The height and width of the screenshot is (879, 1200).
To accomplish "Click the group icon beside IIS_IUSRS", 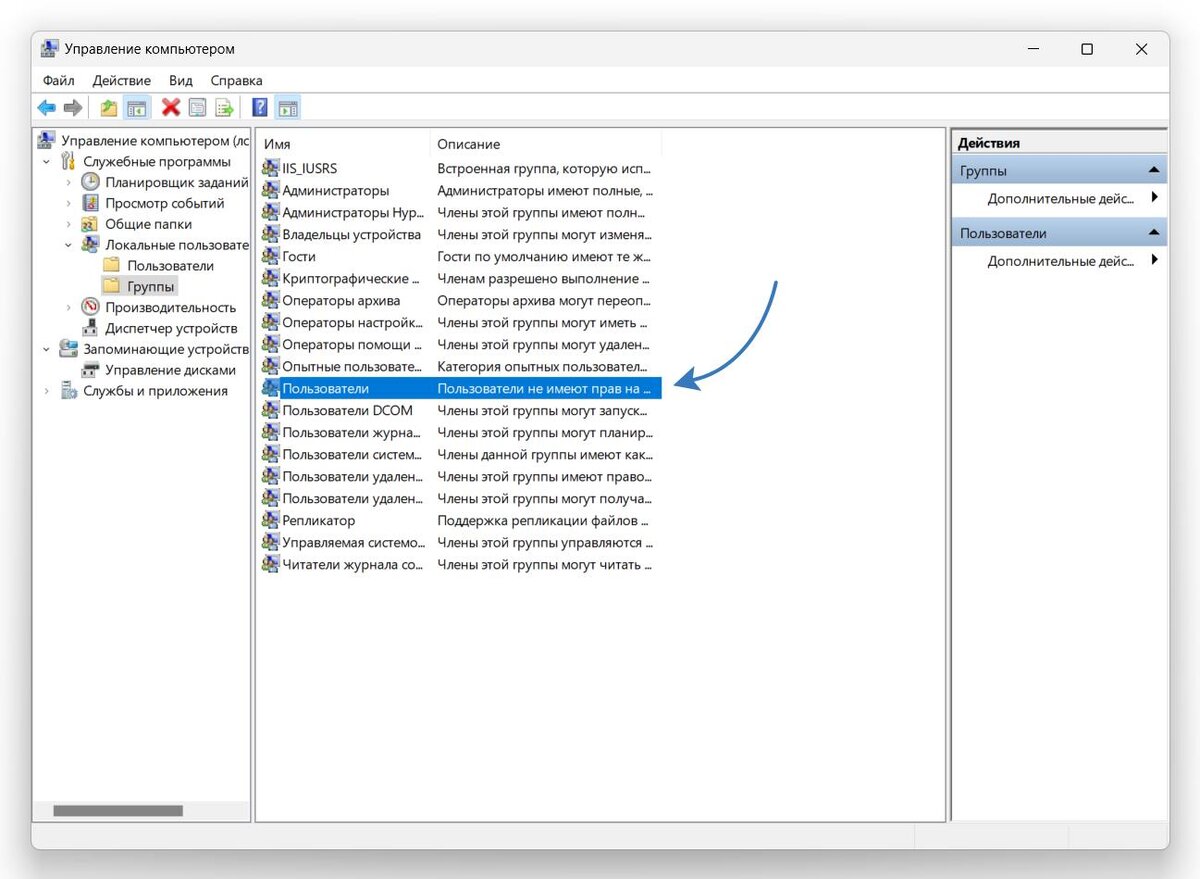I will (270, 168).
